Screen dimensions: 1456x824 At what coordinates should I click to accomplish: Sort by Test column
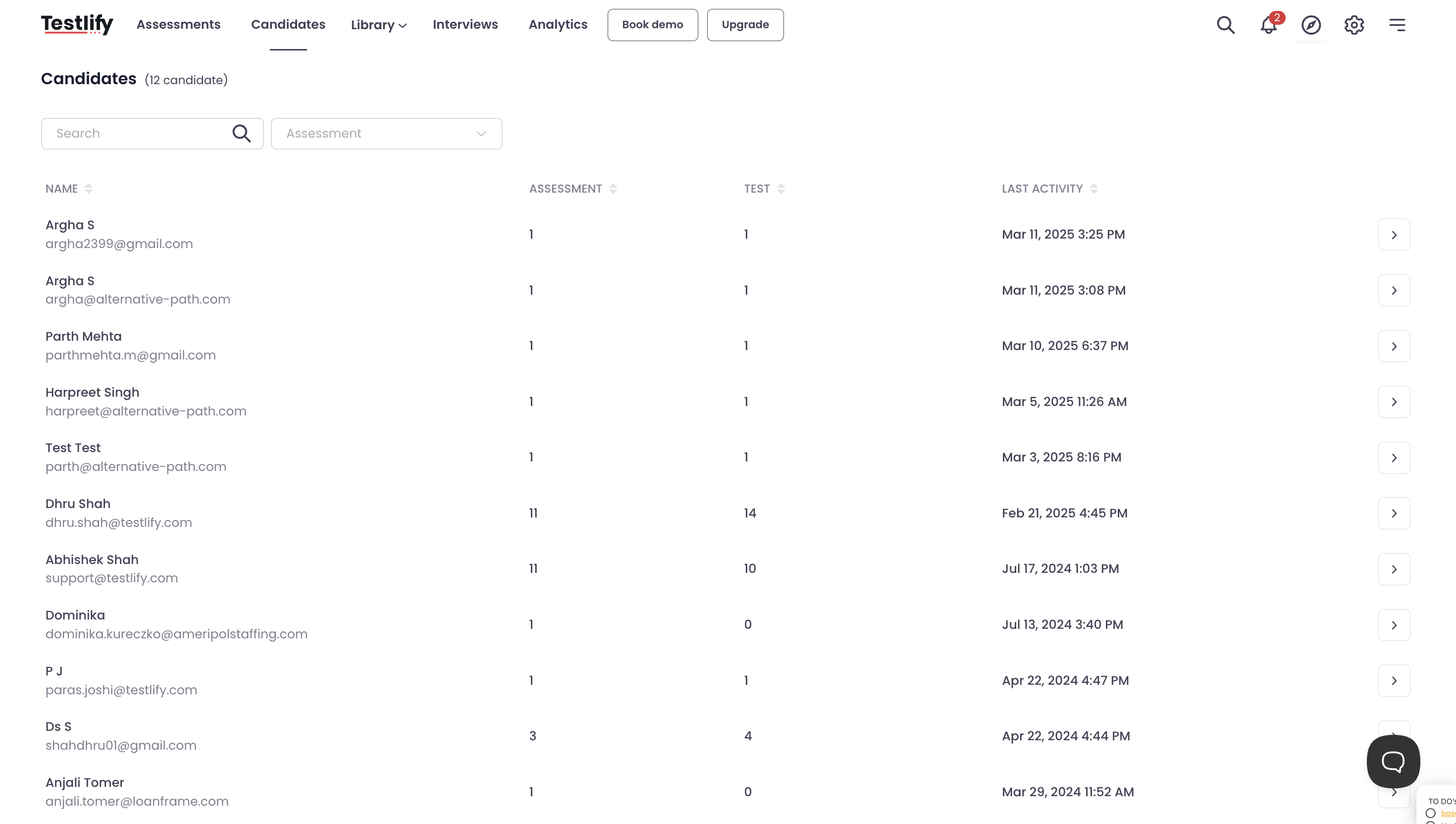781,189
